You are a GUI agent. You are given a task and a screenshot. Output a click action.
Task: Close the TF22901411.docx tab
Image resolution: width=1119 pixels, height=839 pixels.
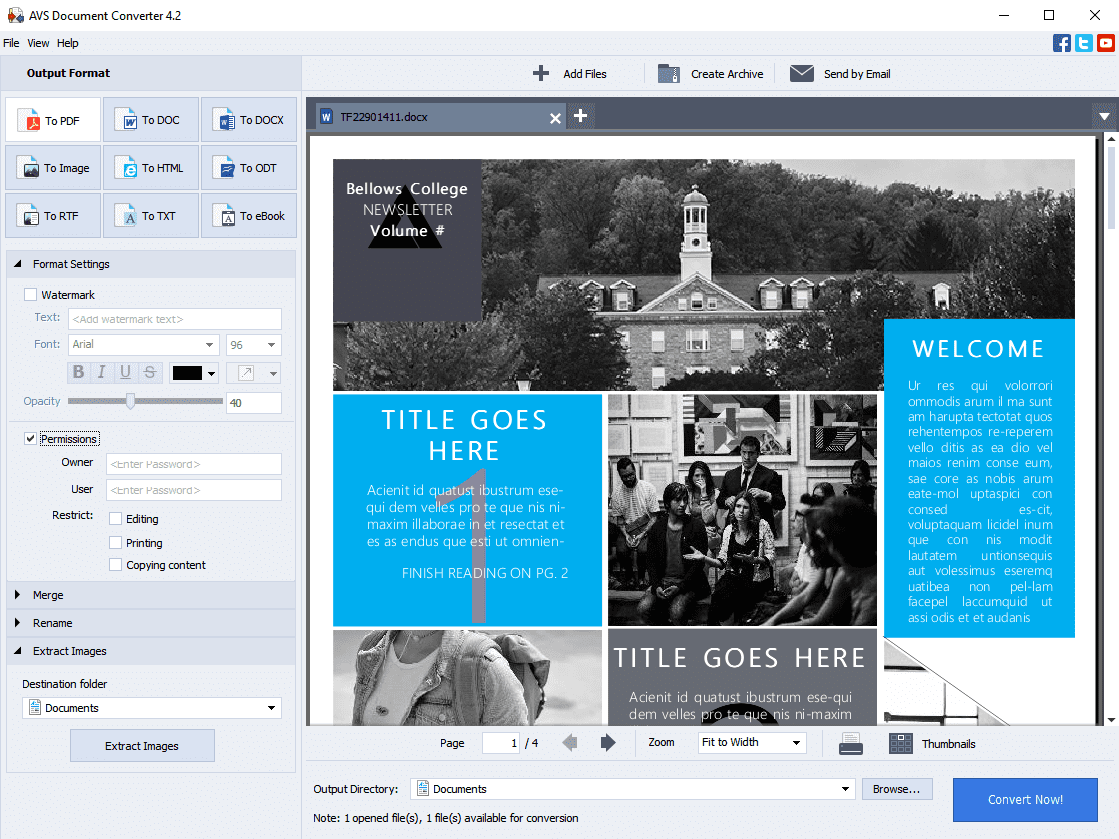[555, 118]
